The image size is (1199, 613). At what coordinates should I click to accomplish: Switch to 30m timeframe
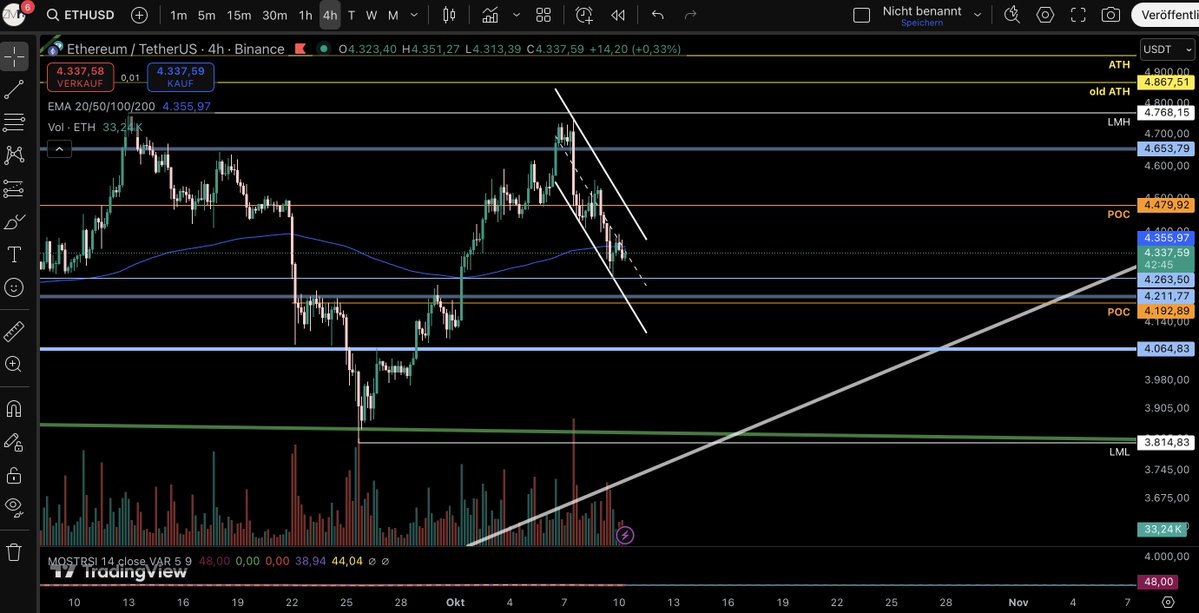[275, 15]
